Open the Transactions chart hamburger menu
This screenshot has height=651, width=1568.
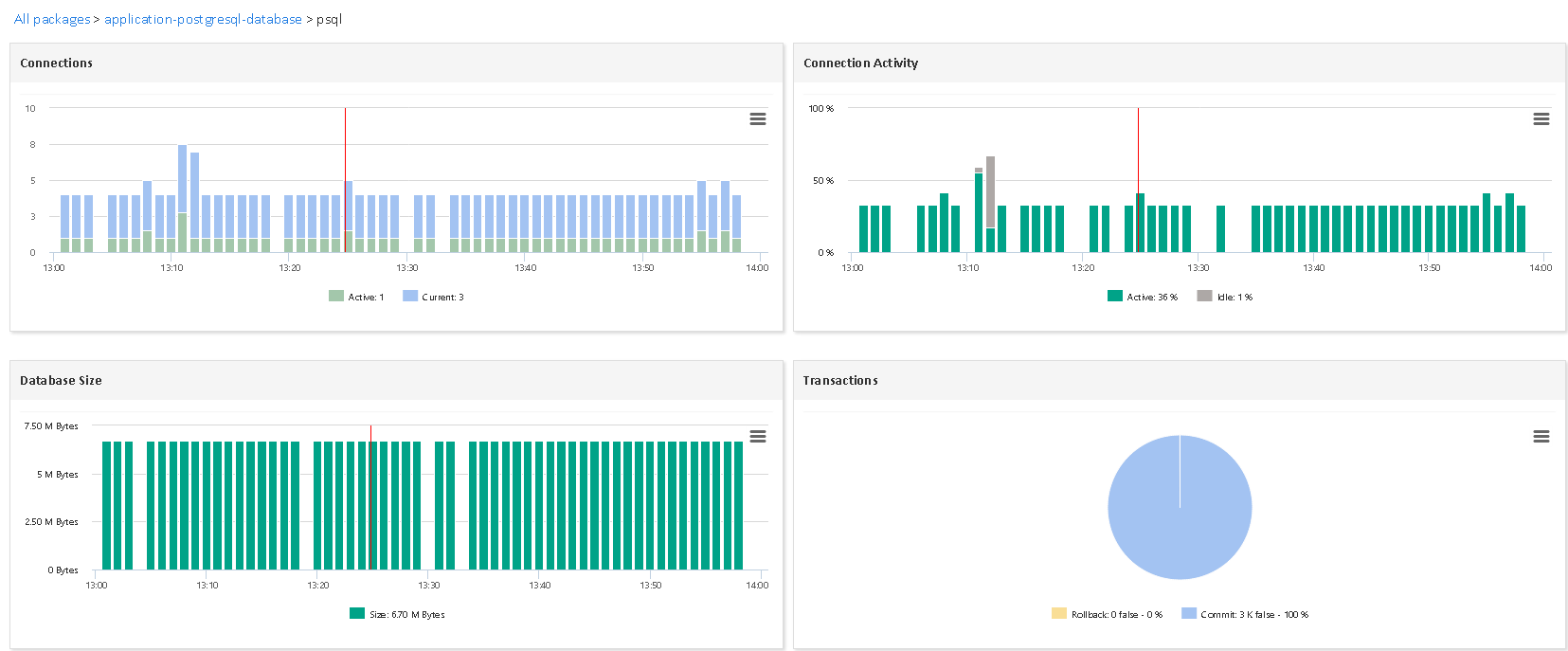(x=1541, y=437)
